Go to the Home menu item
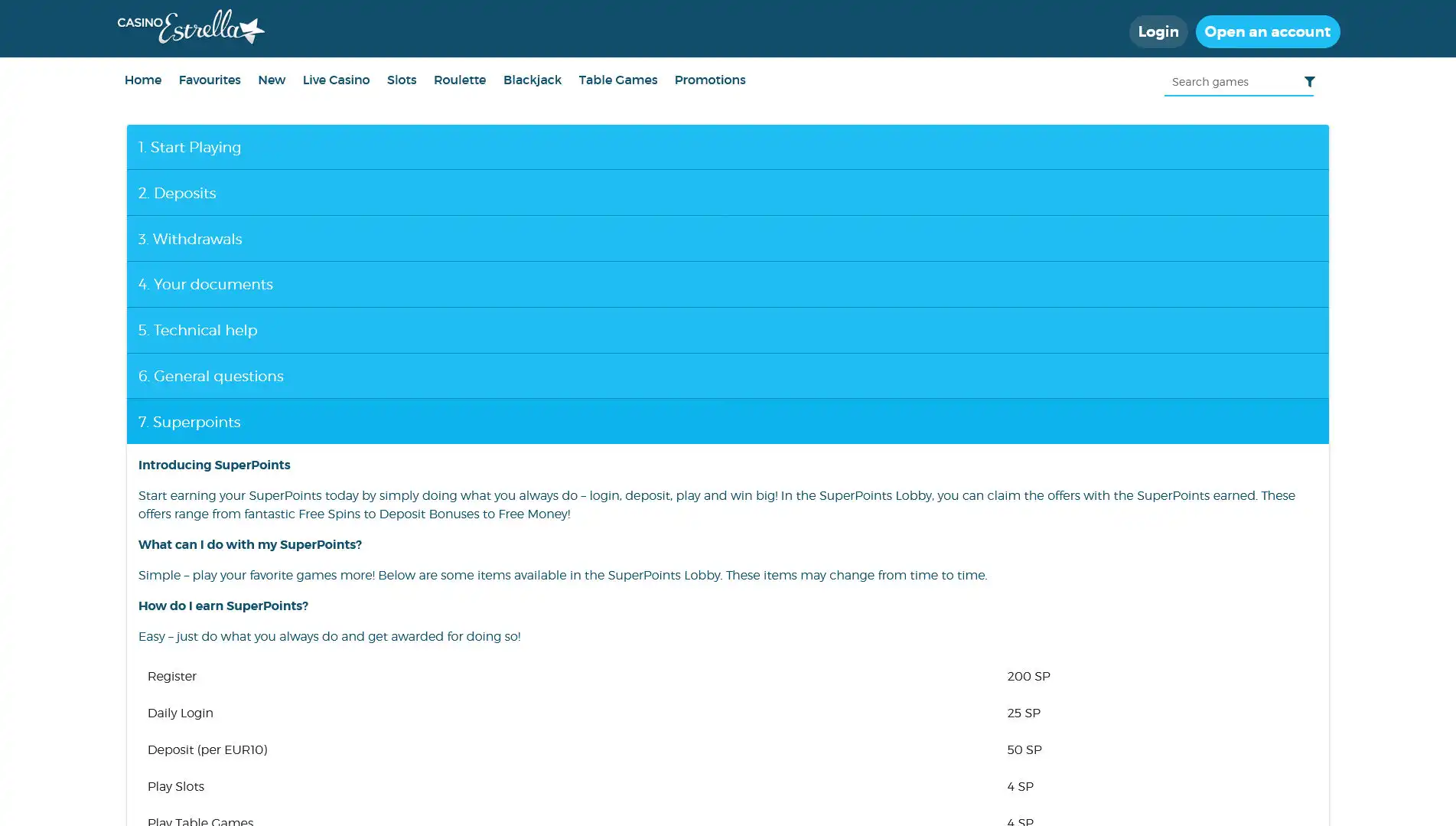Image resolution: width=1456 pixels, height=826 pixels. tap(143, 80)
